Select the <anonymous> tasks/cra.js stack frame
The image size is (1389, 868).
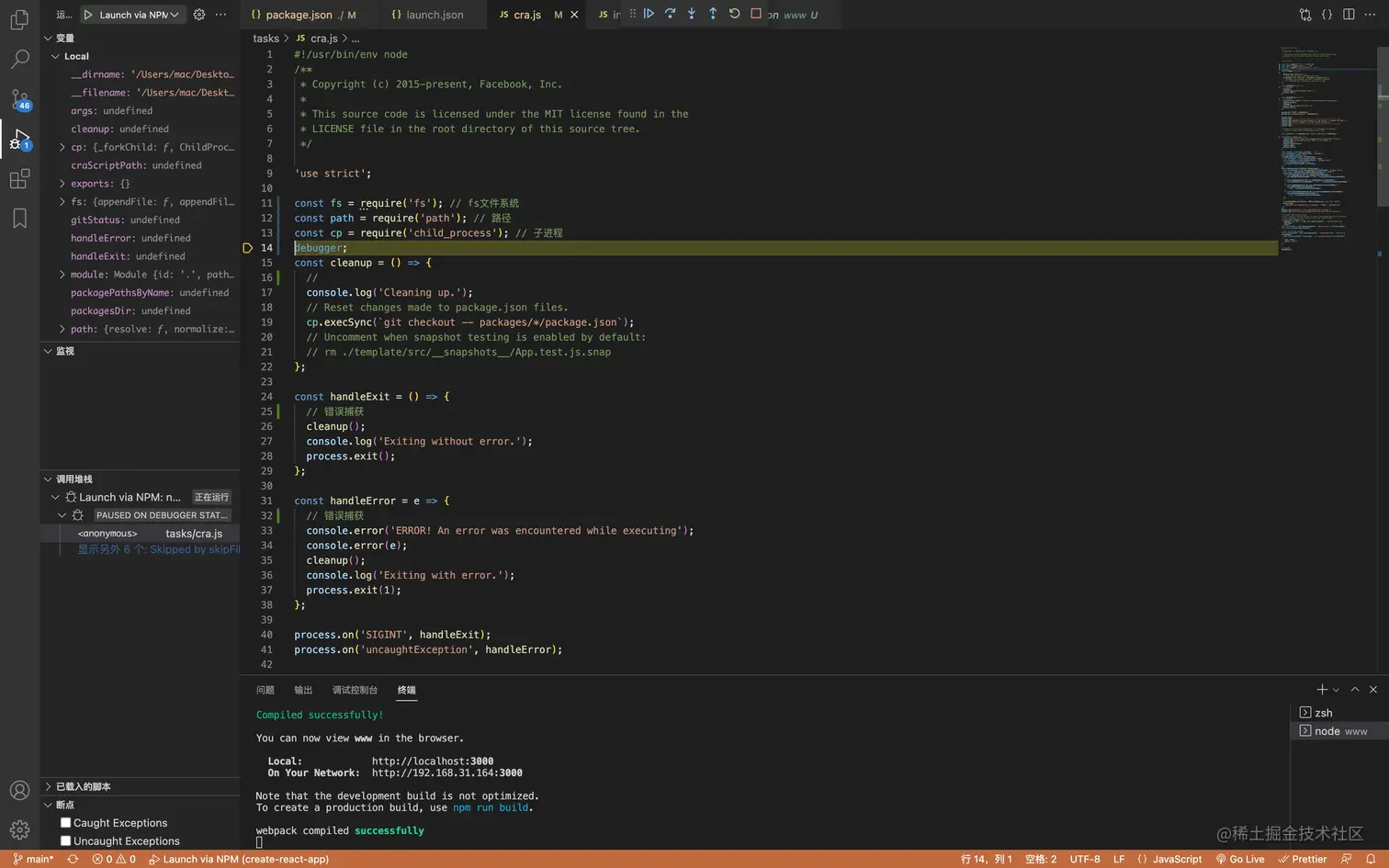[x=140, y=533]
